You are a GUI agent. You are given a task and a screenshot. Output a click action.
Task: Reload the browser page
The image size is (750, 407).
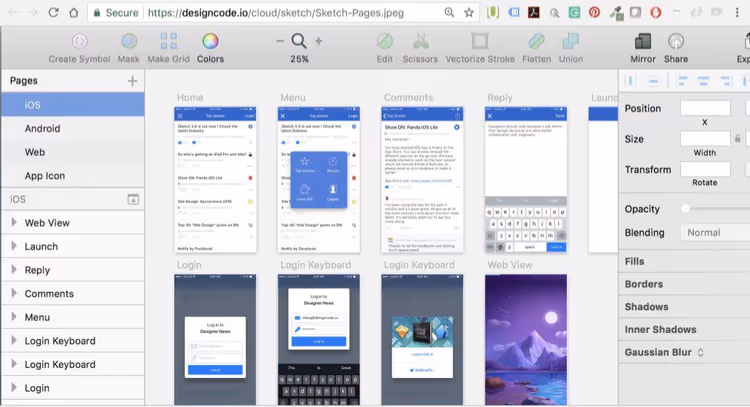53,13
